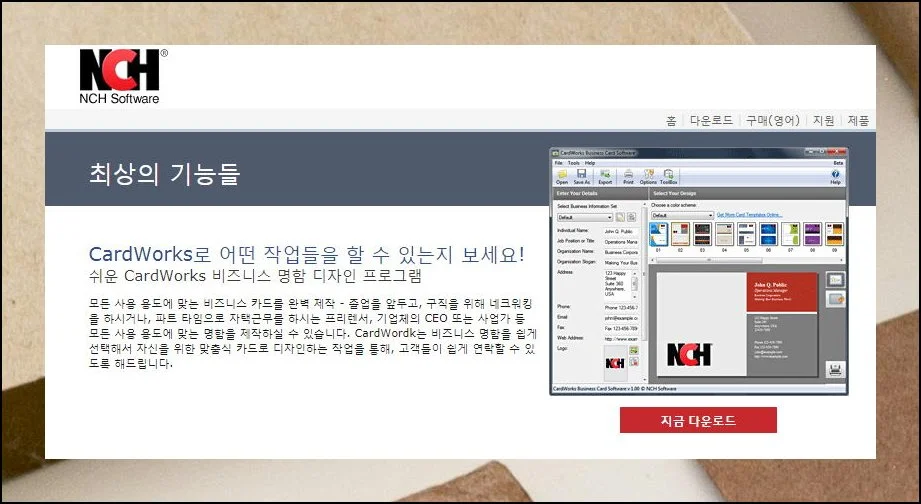Click the Export toolbar icon
This screenshot has height=504, width=921.
[605, 177]
